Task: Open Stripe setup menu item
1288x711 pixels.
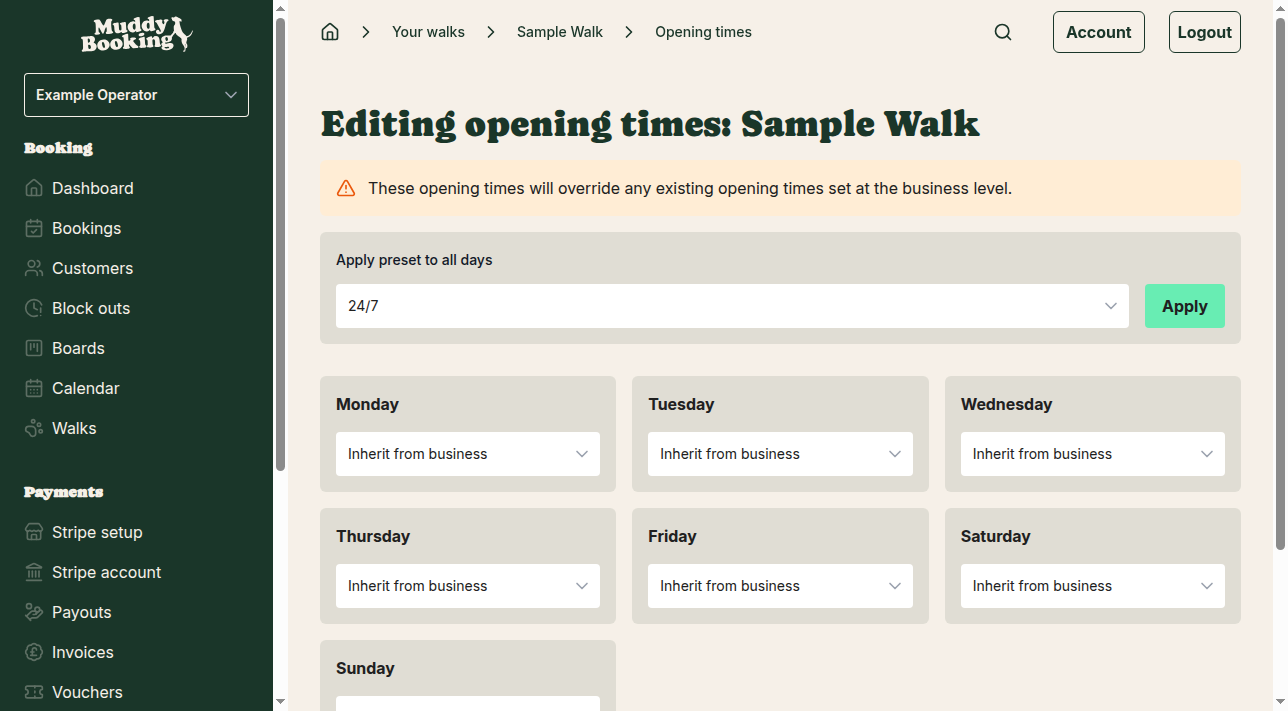Action: (x=97, y=532)
